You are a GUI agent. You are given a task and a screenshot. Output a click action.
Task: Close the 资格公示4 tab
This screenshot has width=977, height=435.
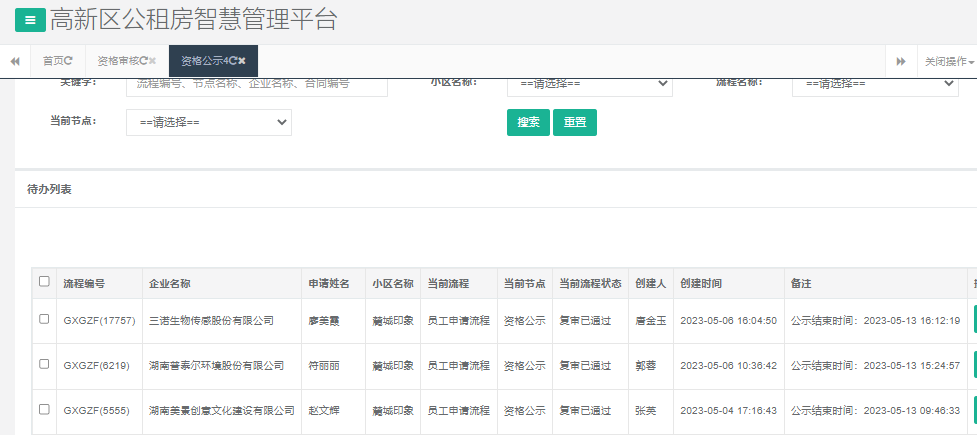[242, 61]
